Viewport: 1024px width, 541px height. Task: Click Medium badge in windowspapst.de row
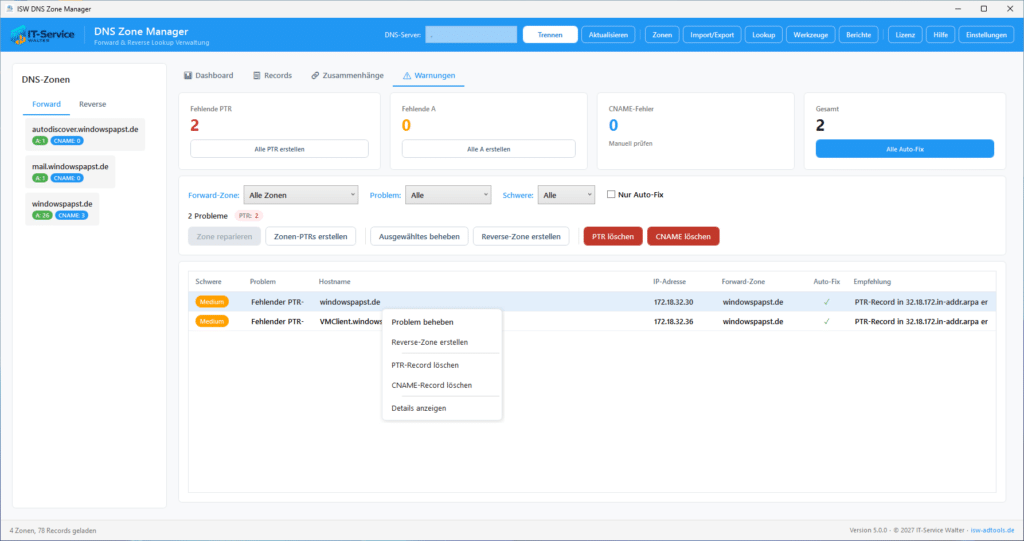(x=212, y=302)
